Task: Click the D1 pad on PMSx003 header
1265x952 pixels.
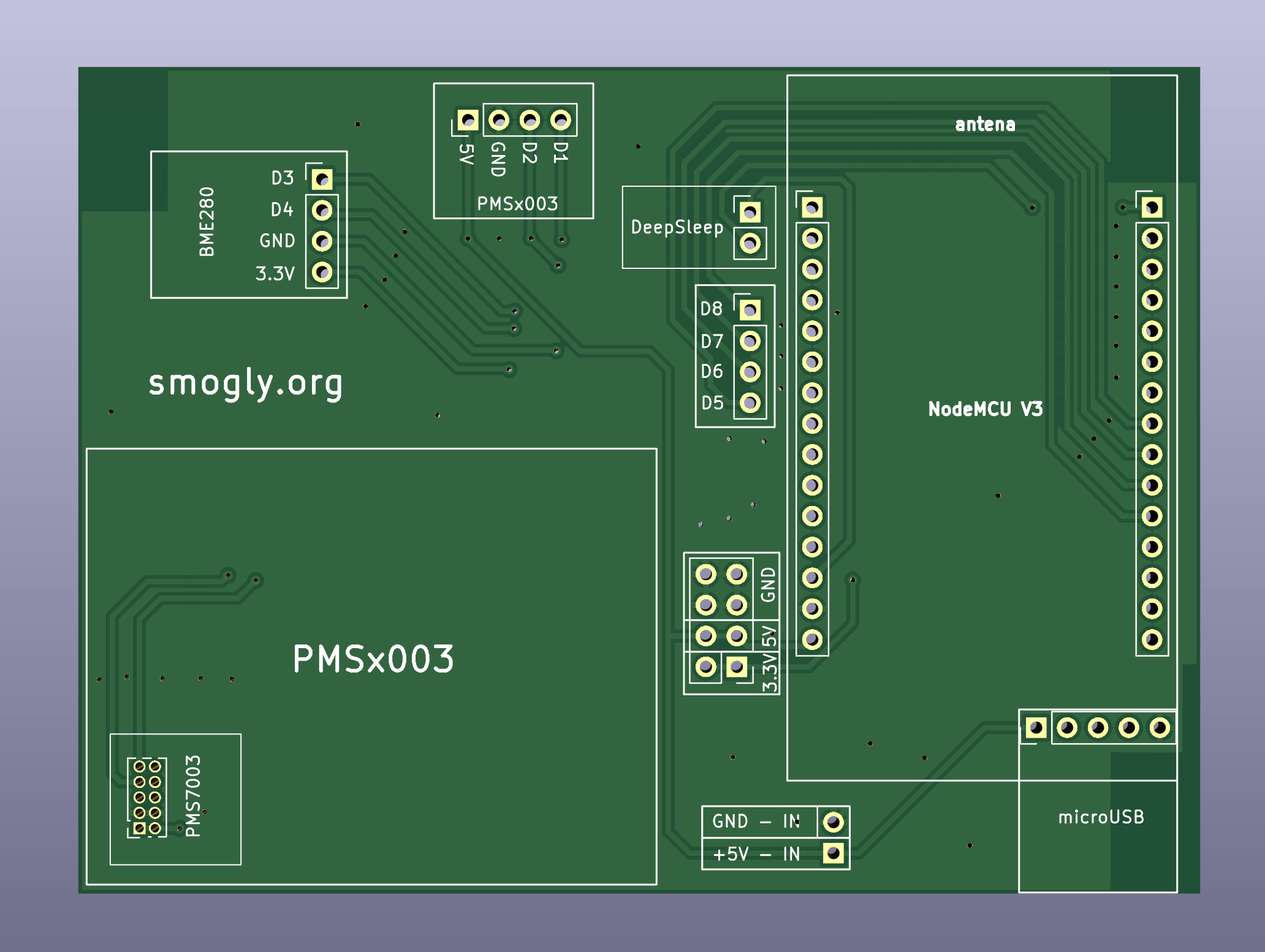Action: pos(560,119)
